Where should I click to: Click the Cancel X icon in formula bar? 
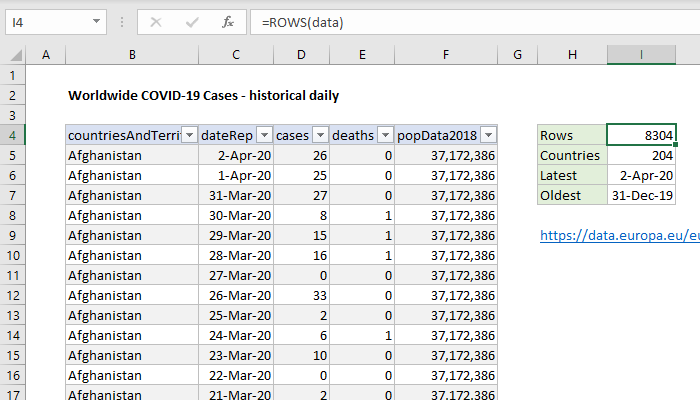[x=156, y=22]
